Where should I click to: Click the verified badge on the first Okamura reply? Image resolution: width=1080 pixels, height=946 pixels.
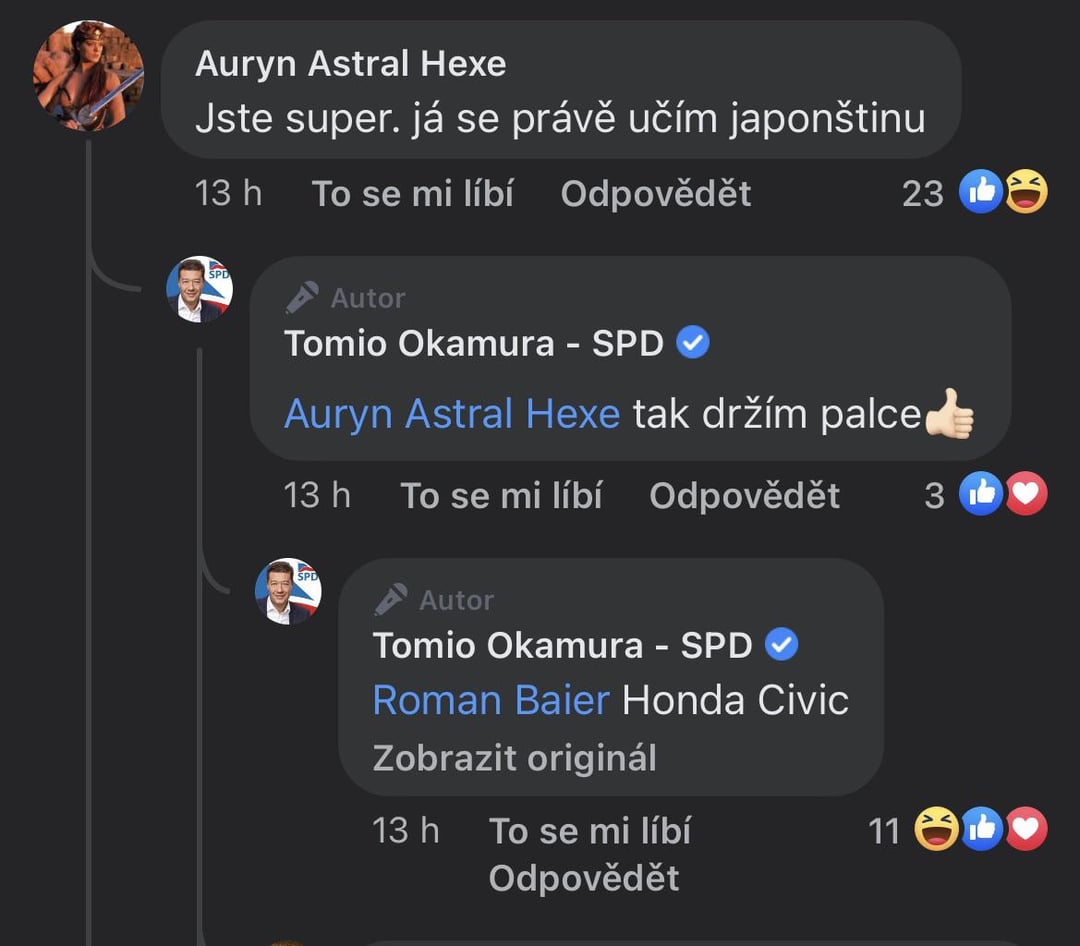(x=693, y=342)
